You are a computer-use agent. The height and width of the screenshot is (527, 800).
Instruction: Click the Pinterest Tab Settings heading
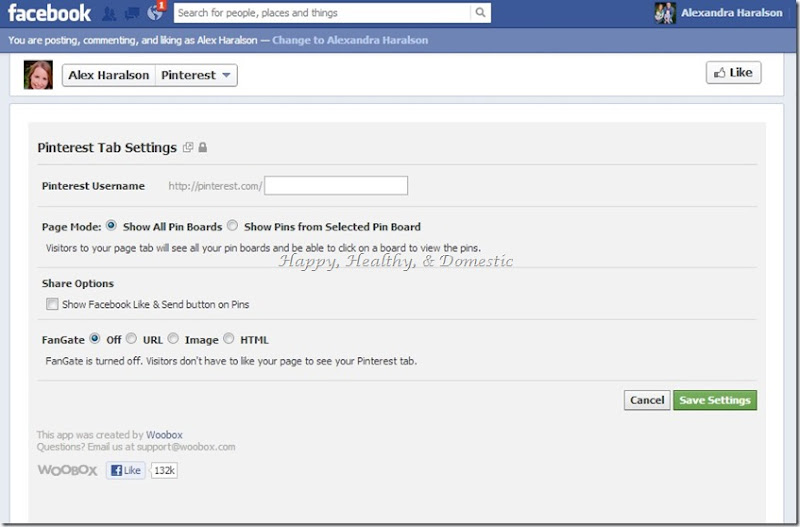(107, 147)
